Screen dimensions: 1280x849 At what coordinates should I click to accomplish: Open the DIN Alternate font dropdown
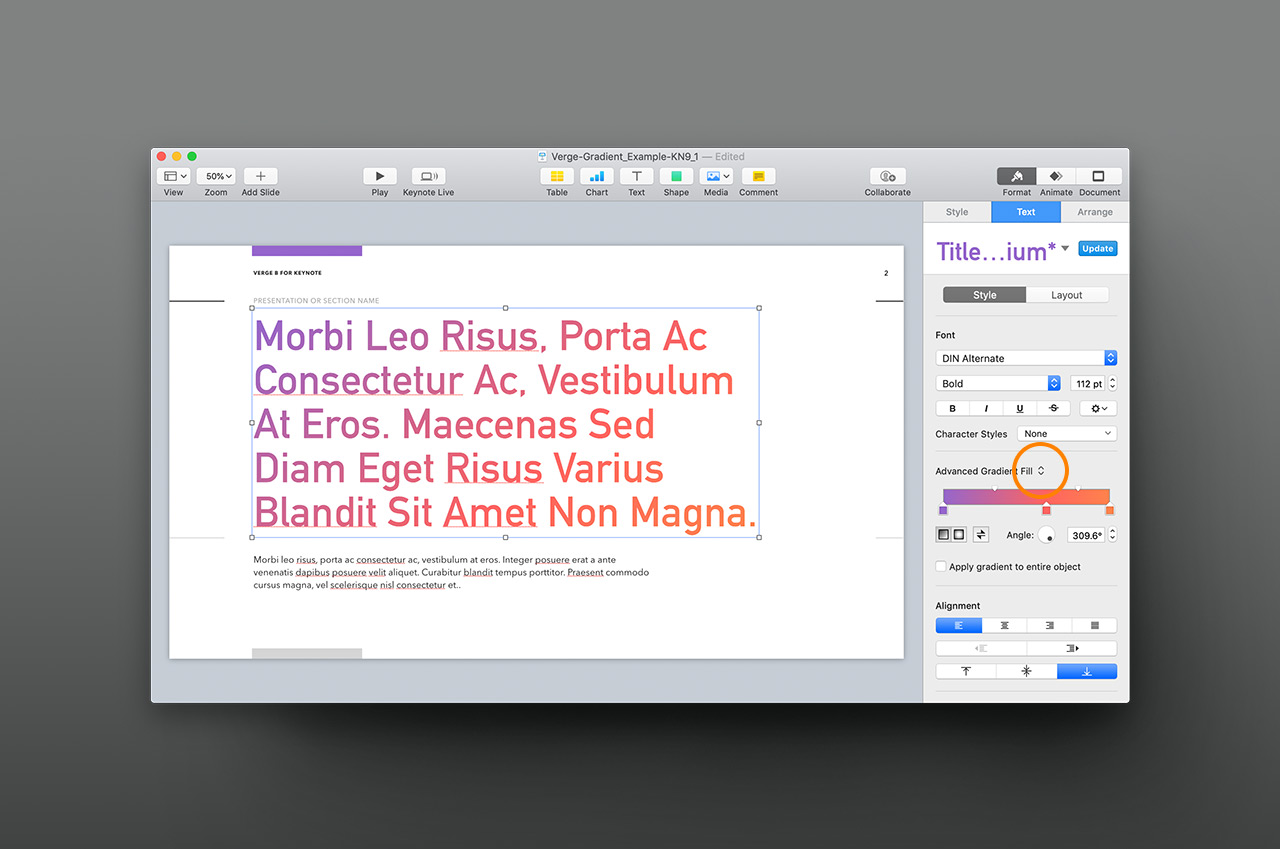tap(1026, 358)
